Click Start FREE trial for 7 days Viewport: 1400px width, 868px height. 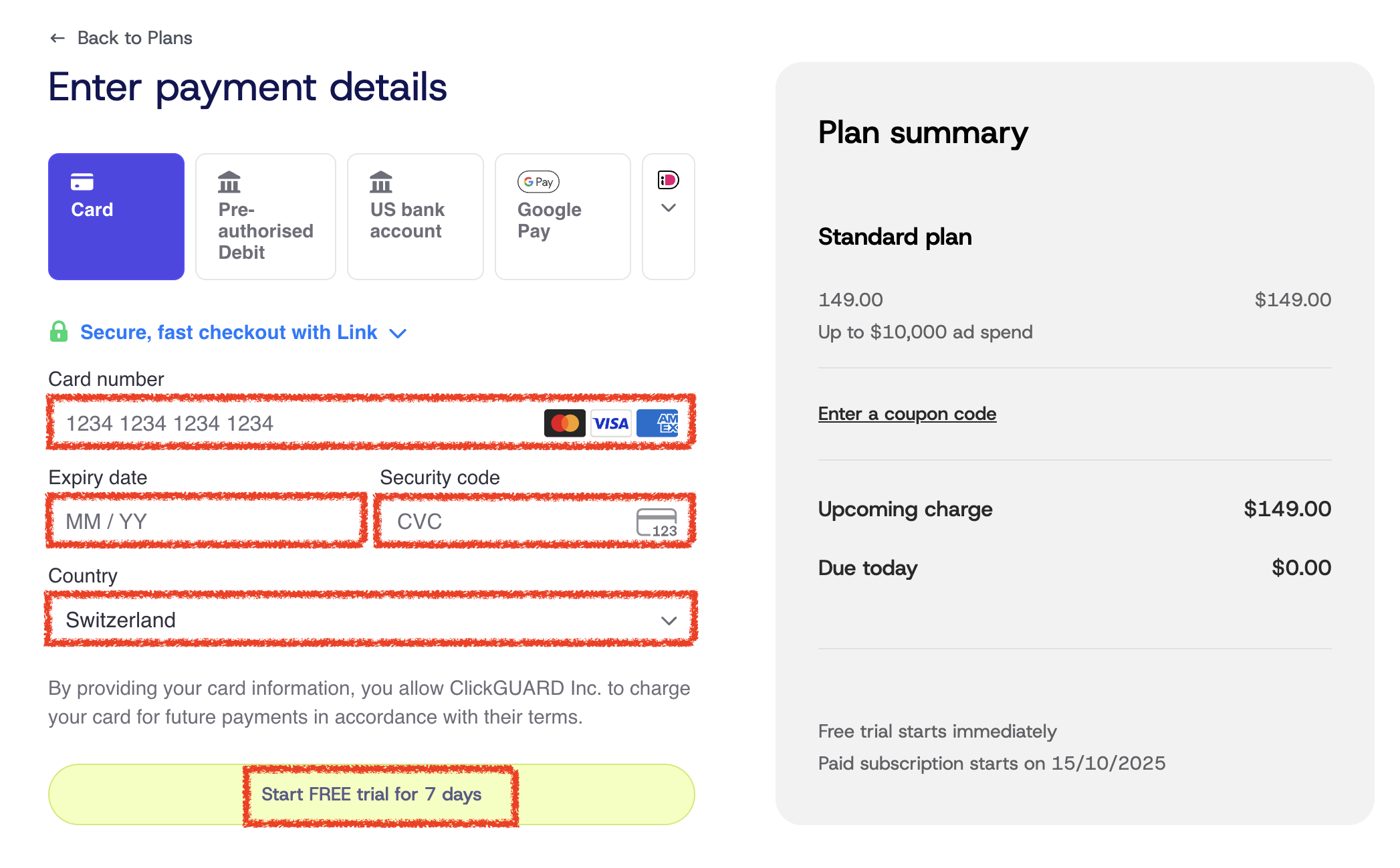pos(371,794)
